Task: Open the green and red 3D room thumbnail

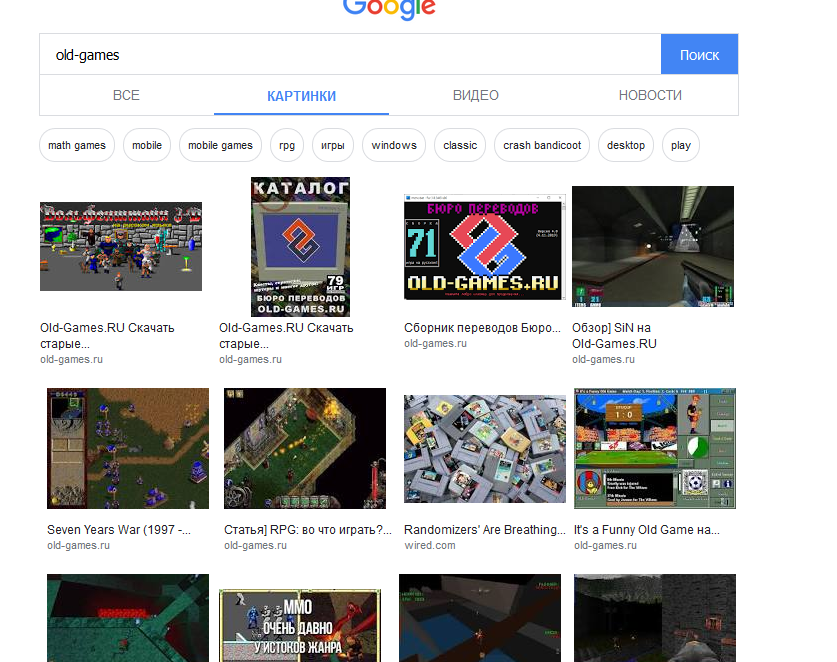Action: (128, 618)
